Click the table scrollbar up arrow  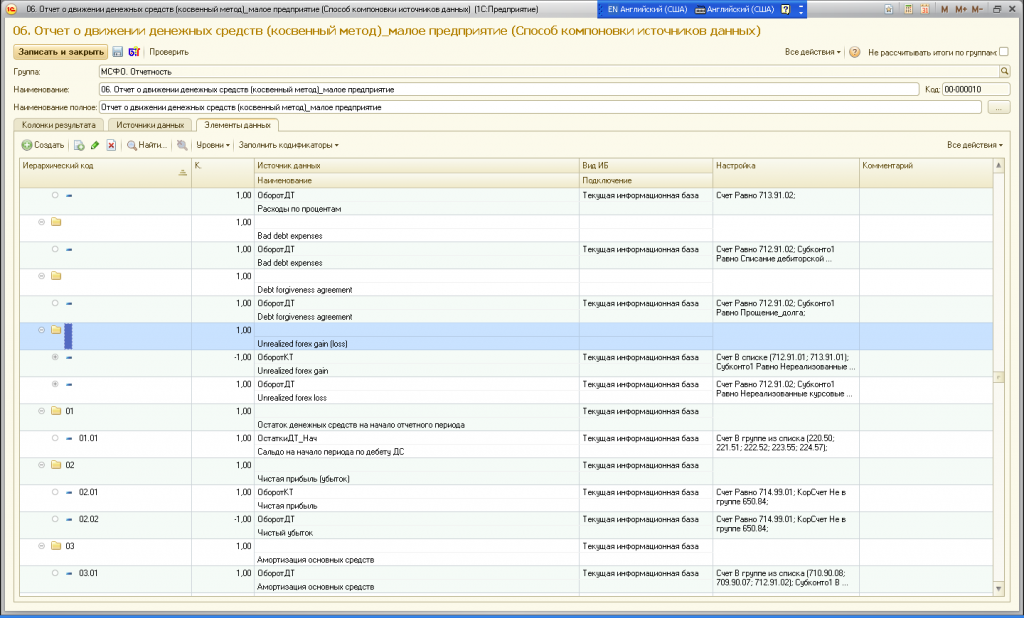coord(999,166)
